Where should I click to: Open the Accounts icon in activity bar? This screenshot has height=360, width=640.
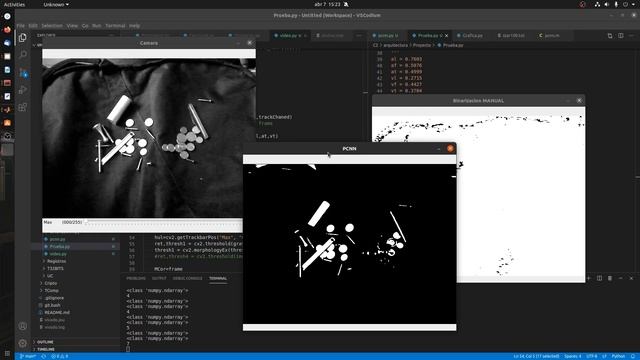[x=22, y=326]
